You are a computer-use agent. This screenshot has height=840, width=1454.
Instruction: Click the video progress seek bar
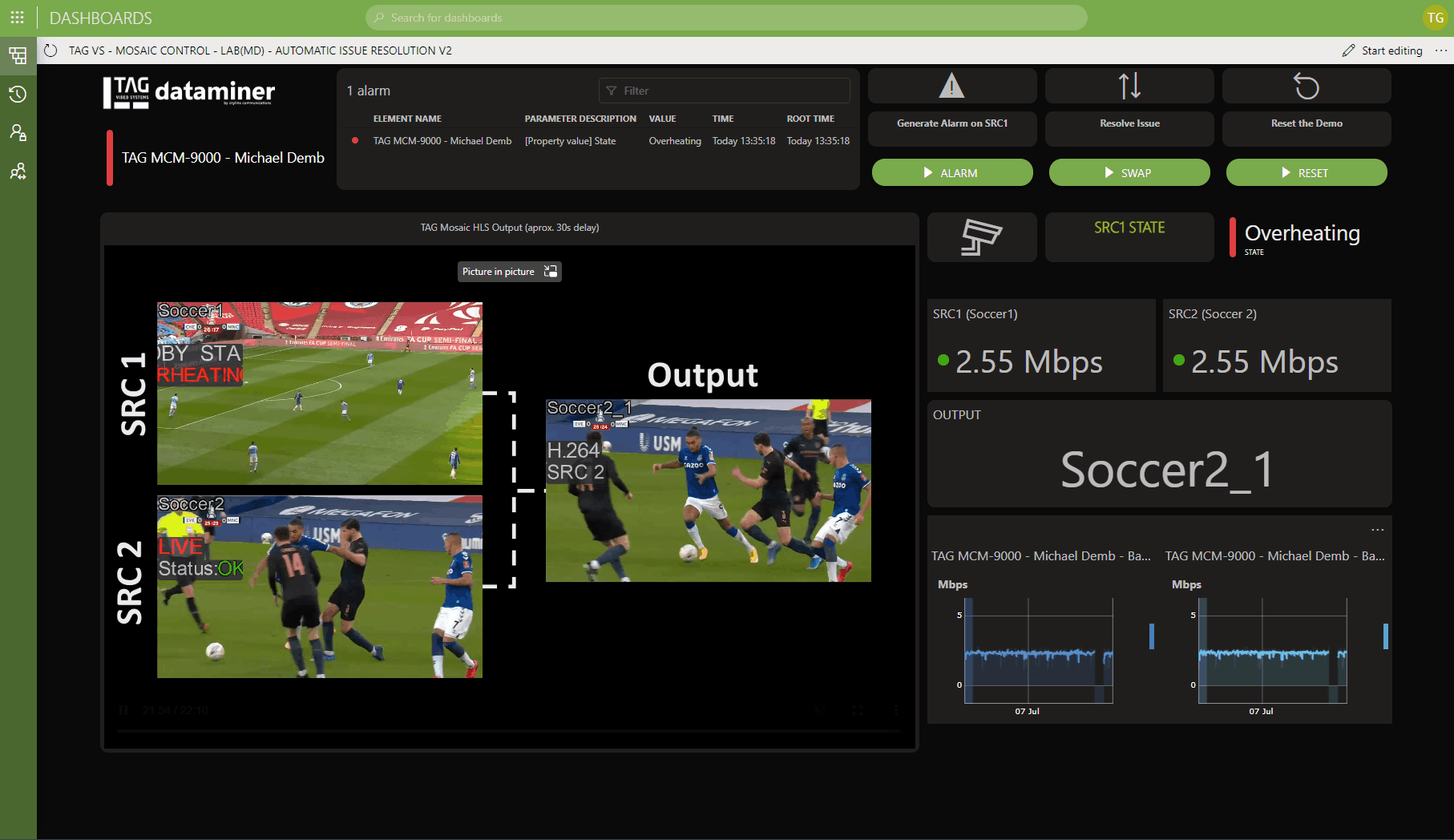click(x=510, y=731)
